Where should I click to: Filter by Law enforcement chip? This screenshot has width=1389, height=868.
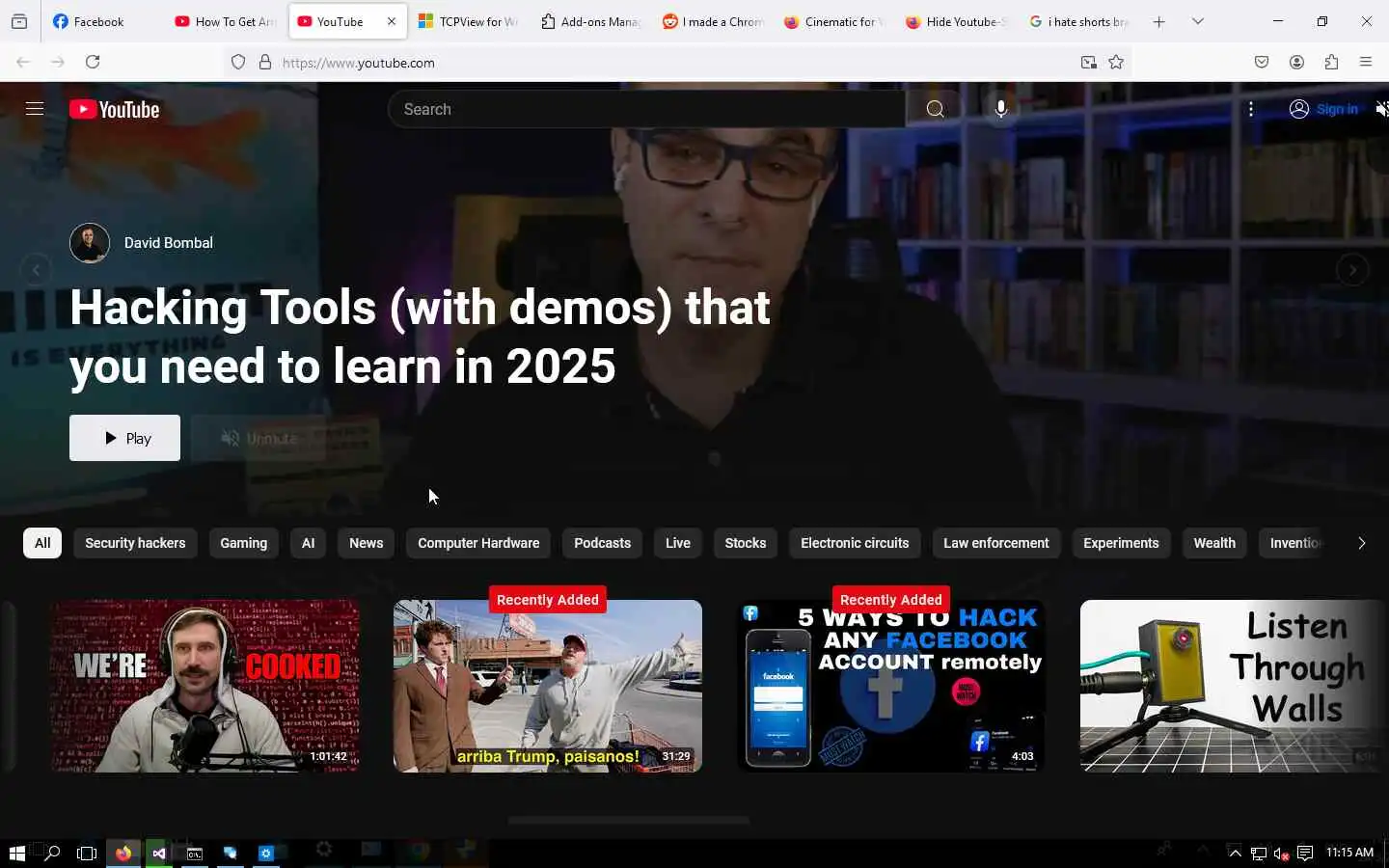(x=995, y=543)
